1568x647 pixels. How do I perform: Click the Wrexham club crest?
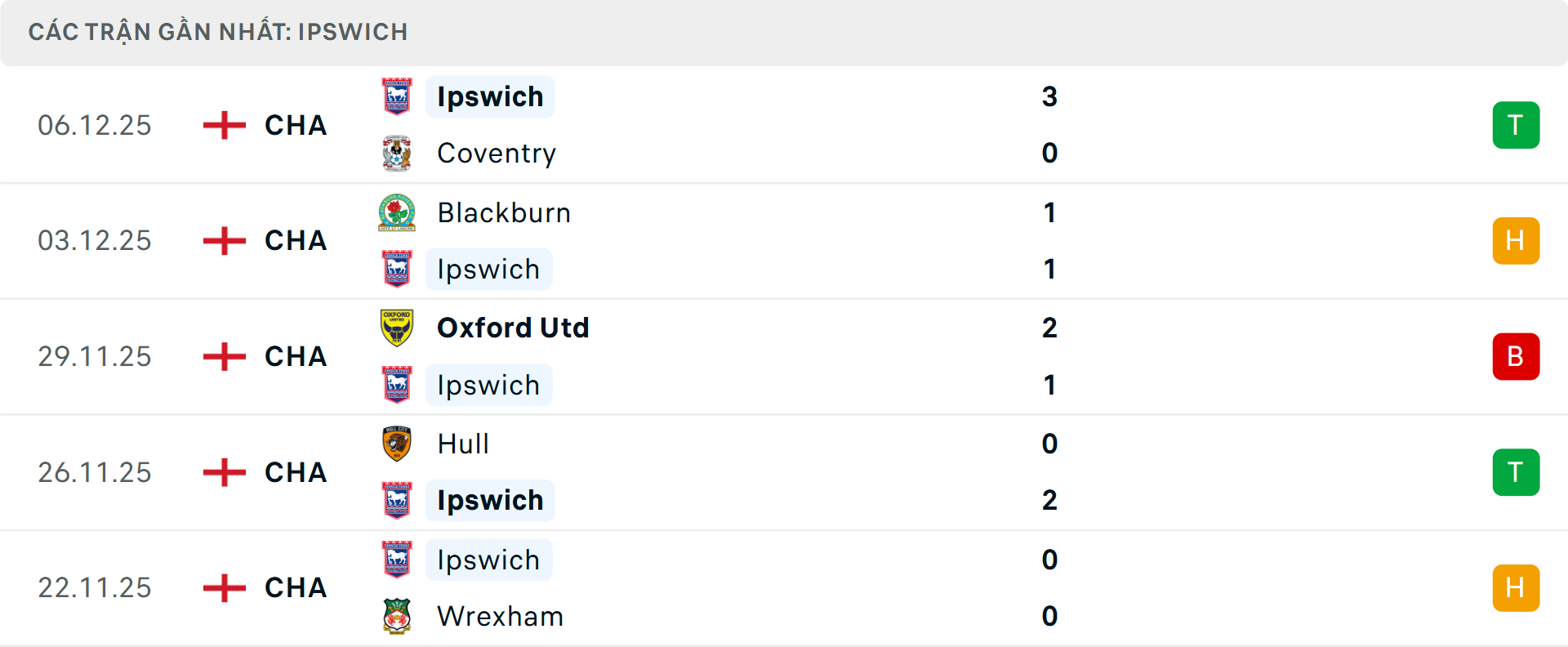(398, 616)
